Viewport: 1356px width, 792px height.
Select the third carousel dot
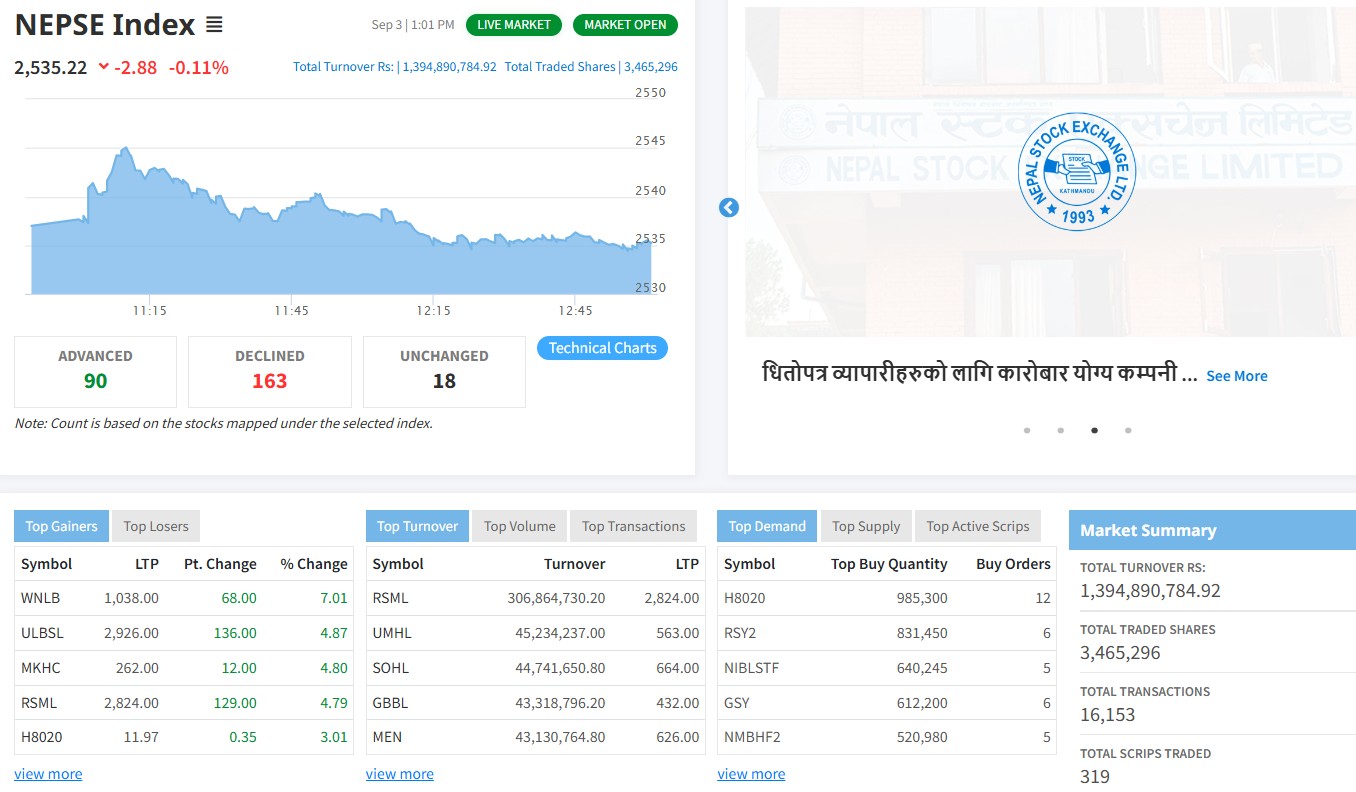[1095, 431]
